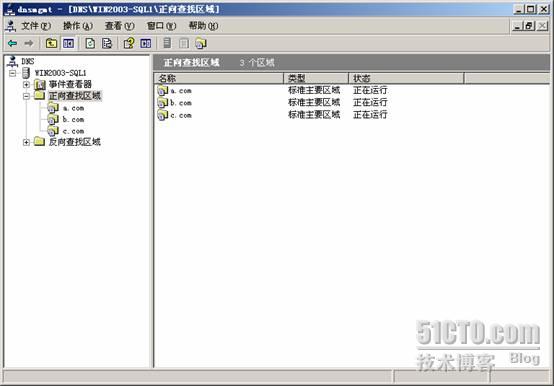Collapse the WIN2003-SQL1 server node
Image resolution: width=554 pixels, height=386 pixels.
tap(13, 73)
